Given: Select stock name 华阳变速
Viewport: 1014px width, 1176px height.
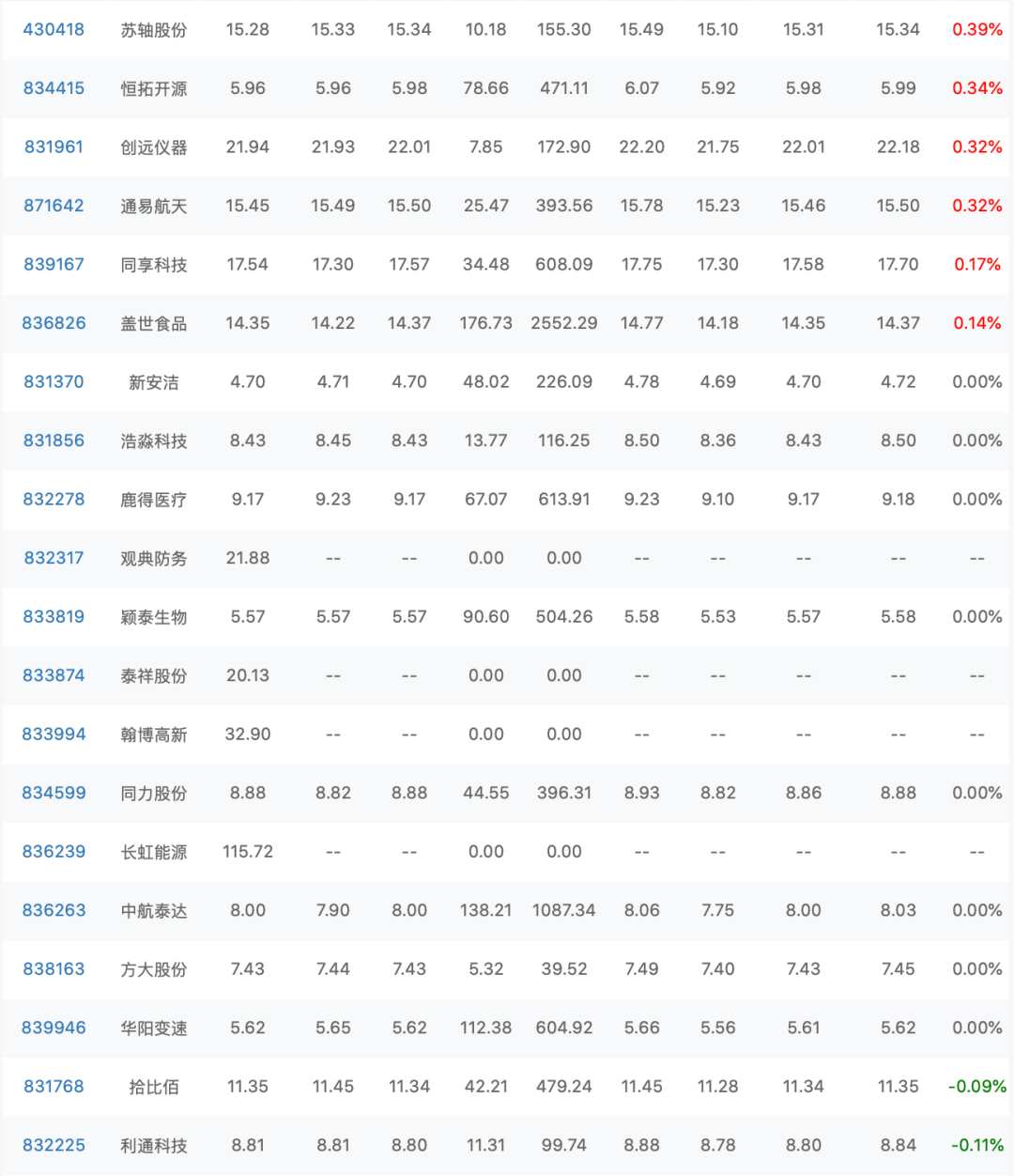Looking at the screenshot, I should tap(154, 1028).
